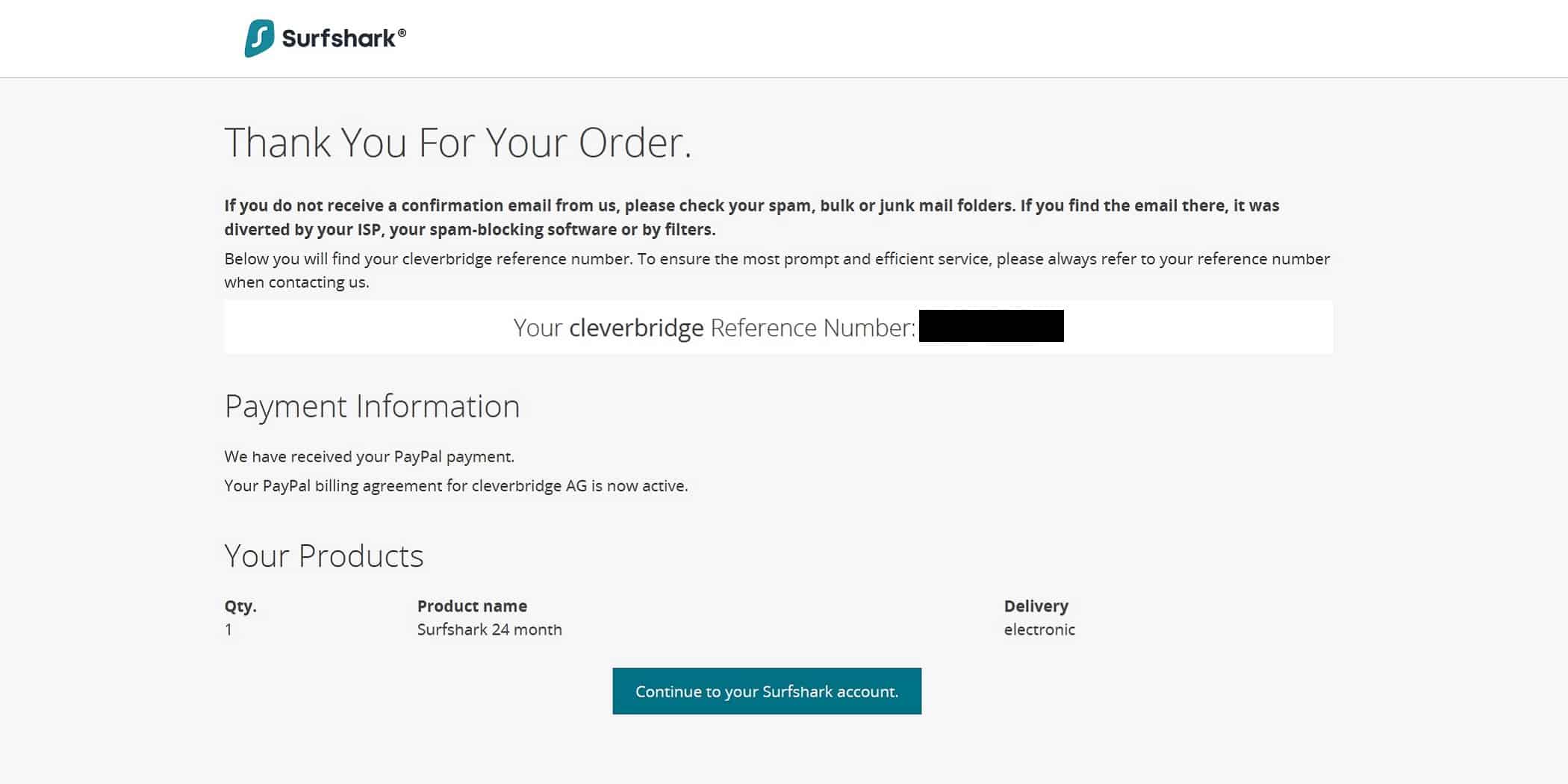
Task: Click the 'Product name' column header
Action: (x=472, y=606)
